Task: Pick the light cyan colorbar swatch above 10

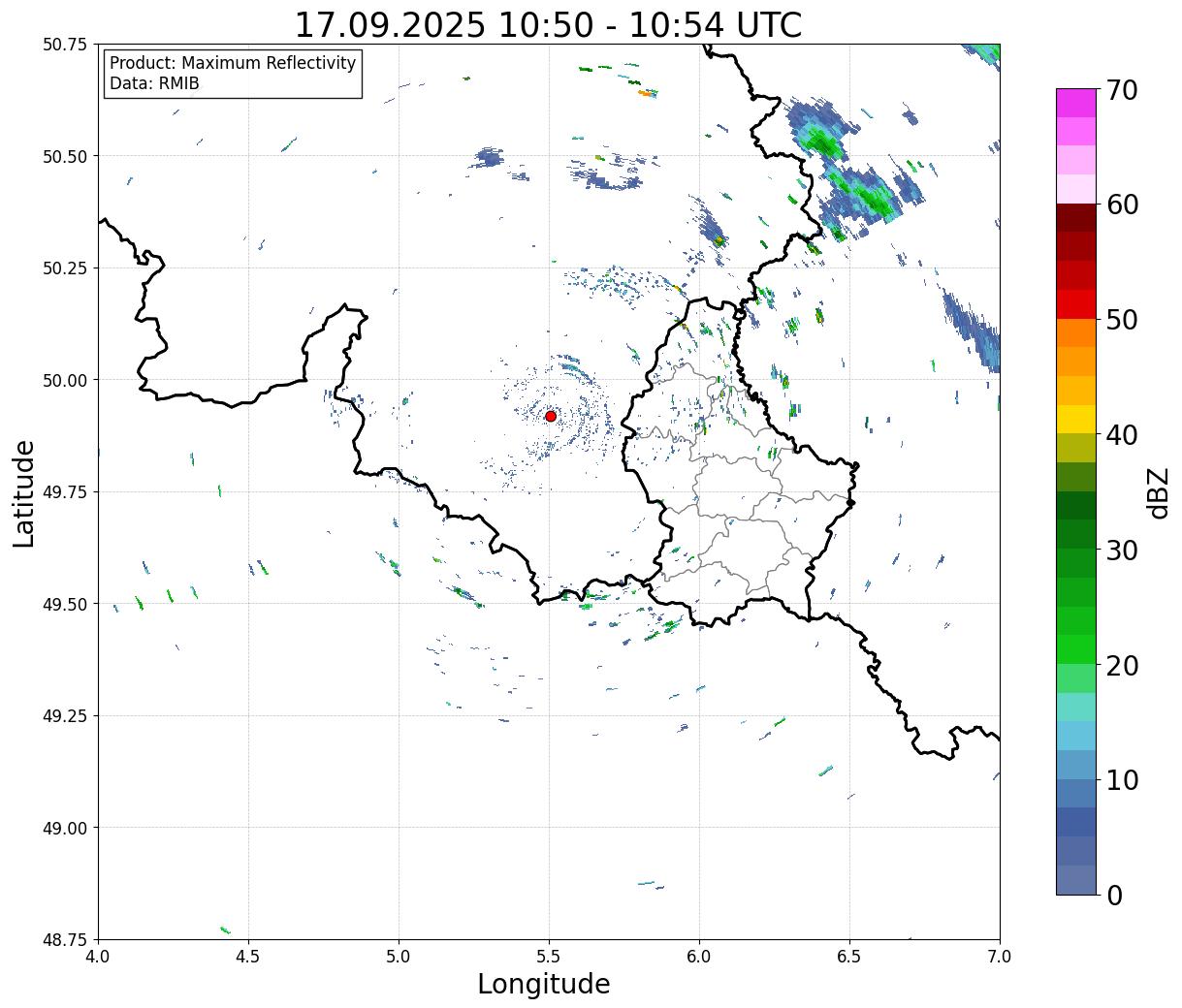Action: tap(1076, 737)
